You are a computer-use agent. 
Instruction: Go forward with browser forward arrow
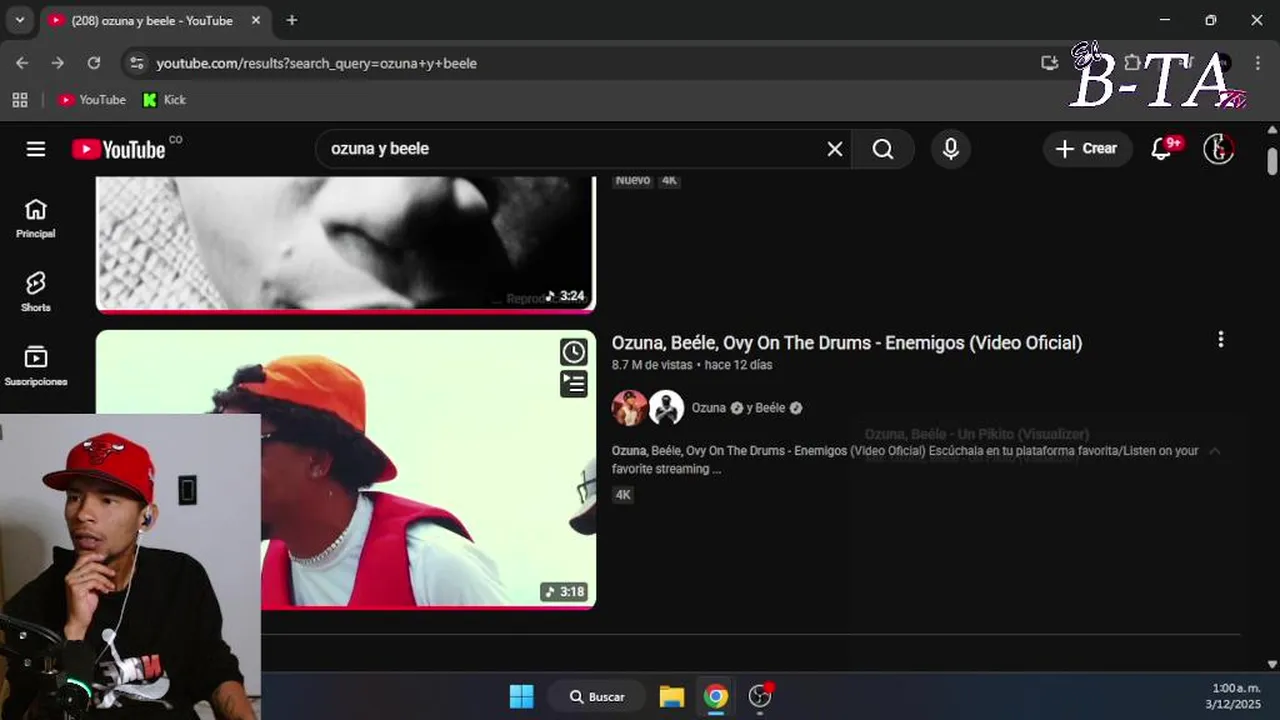point(58,63)
